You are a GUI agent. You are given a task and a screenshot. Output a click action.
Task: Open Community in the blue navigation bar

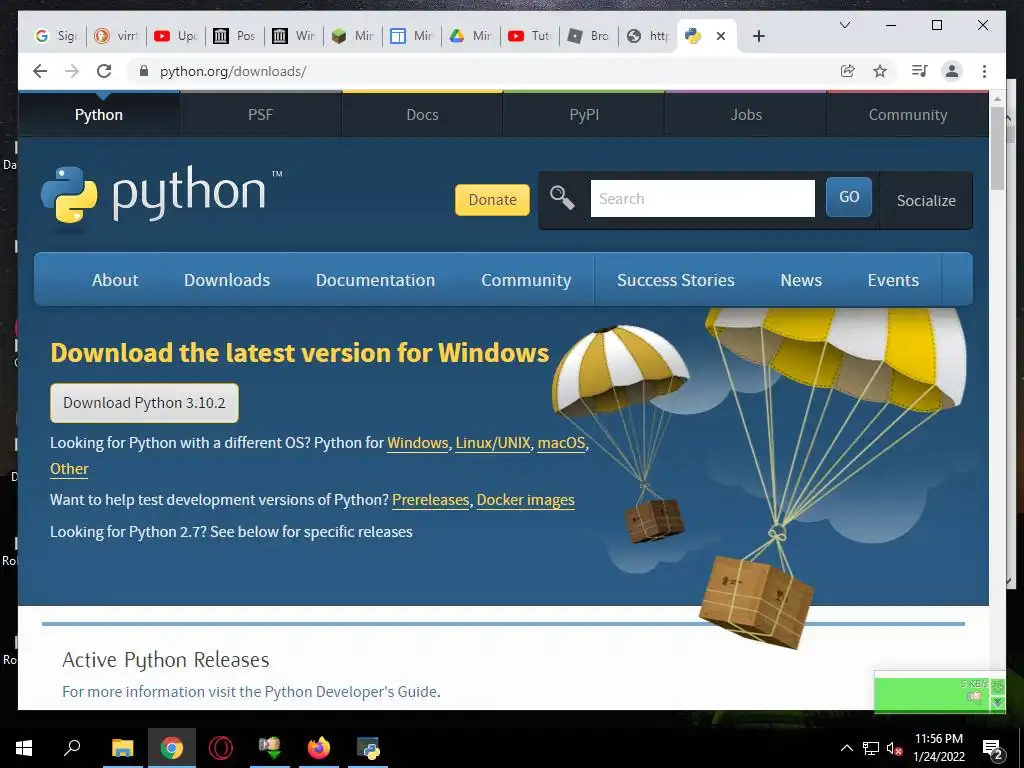(x=526, y=280)
